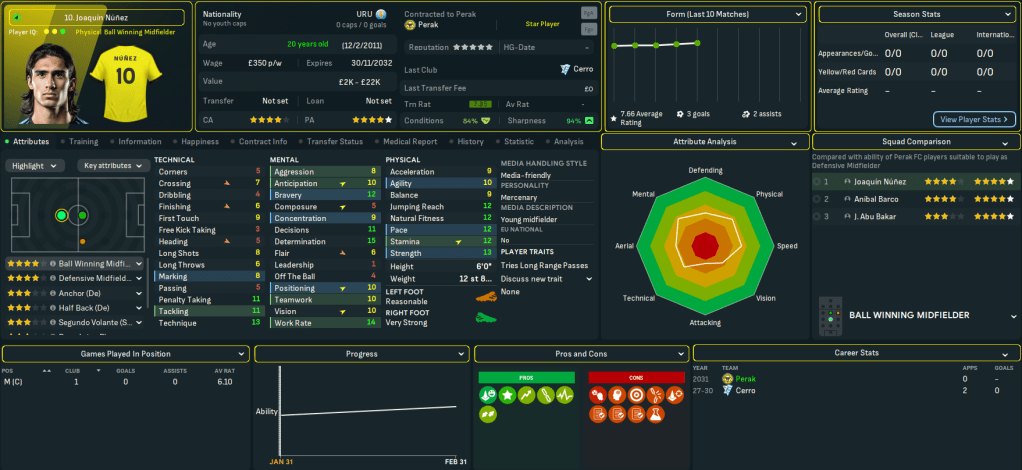Click the green conditions heart icon
Image resolution: width=1022 pixels, height=470 pixels.
[x=486, y=121]
